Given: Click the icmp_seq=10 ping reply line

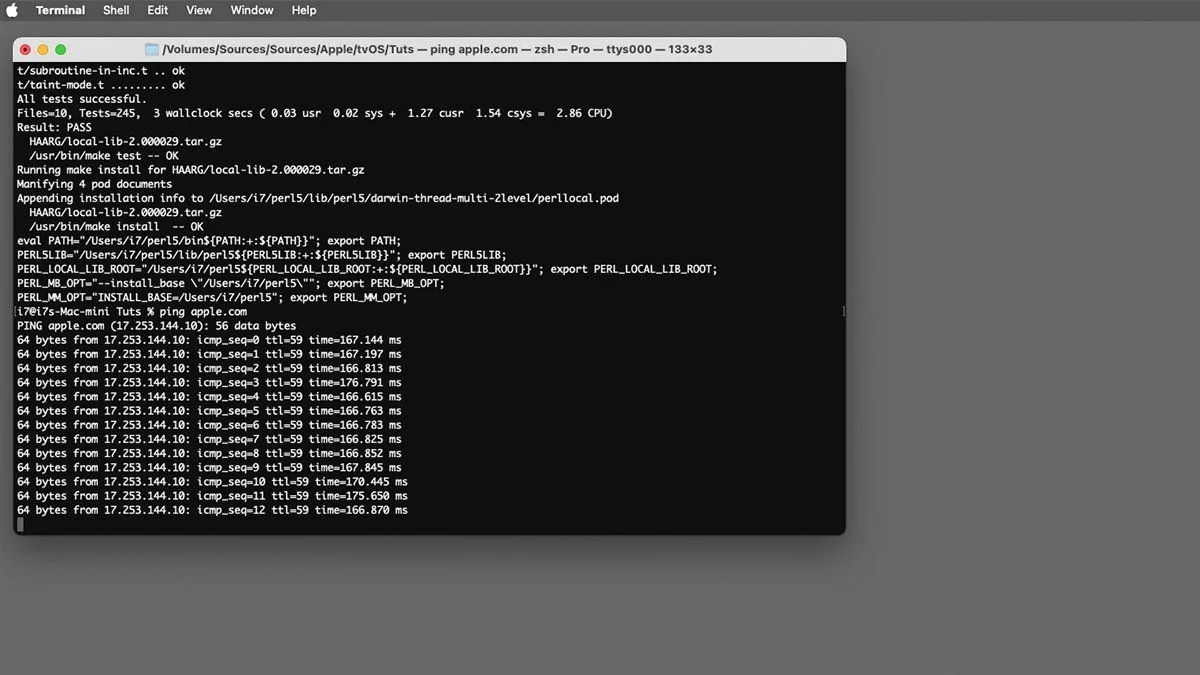Looking at the screenshot, I should (x=212, y=481).
